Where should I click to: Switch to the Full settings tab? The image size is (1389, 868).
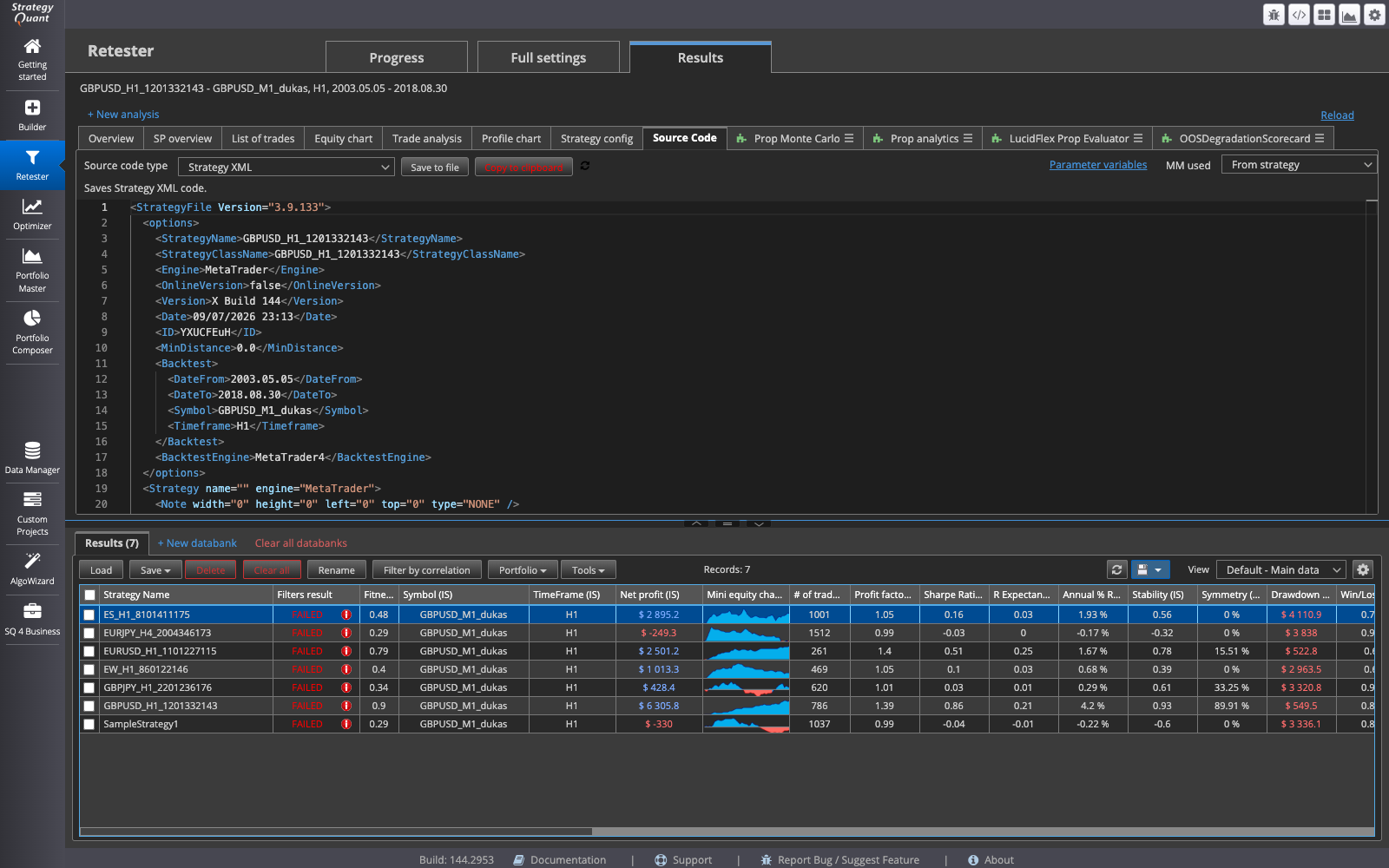[x=549, y=57]
